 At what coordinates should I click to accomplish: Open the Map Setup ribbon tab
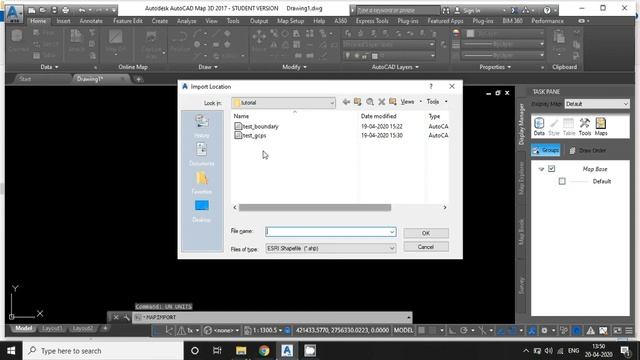[291, 21]
